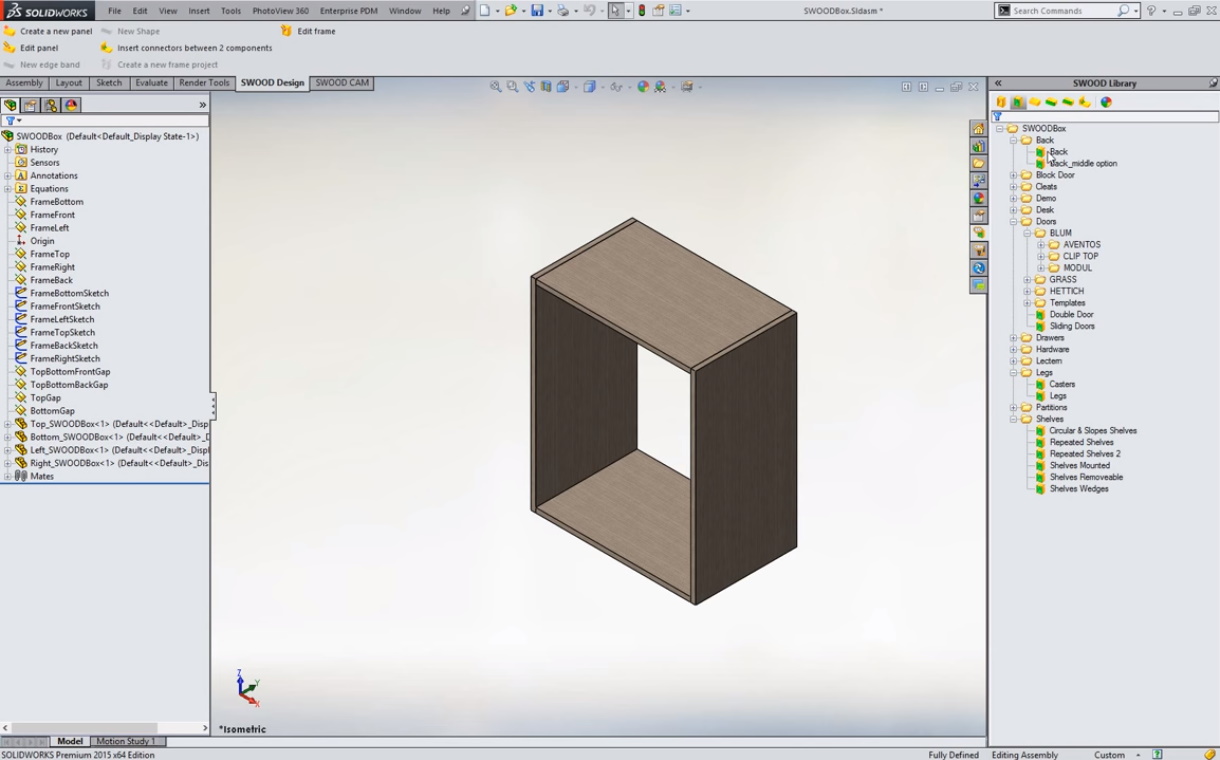Screen dimensions: 1220x760
Task: Click the Motion Study 1 tab
Action: 125,742
